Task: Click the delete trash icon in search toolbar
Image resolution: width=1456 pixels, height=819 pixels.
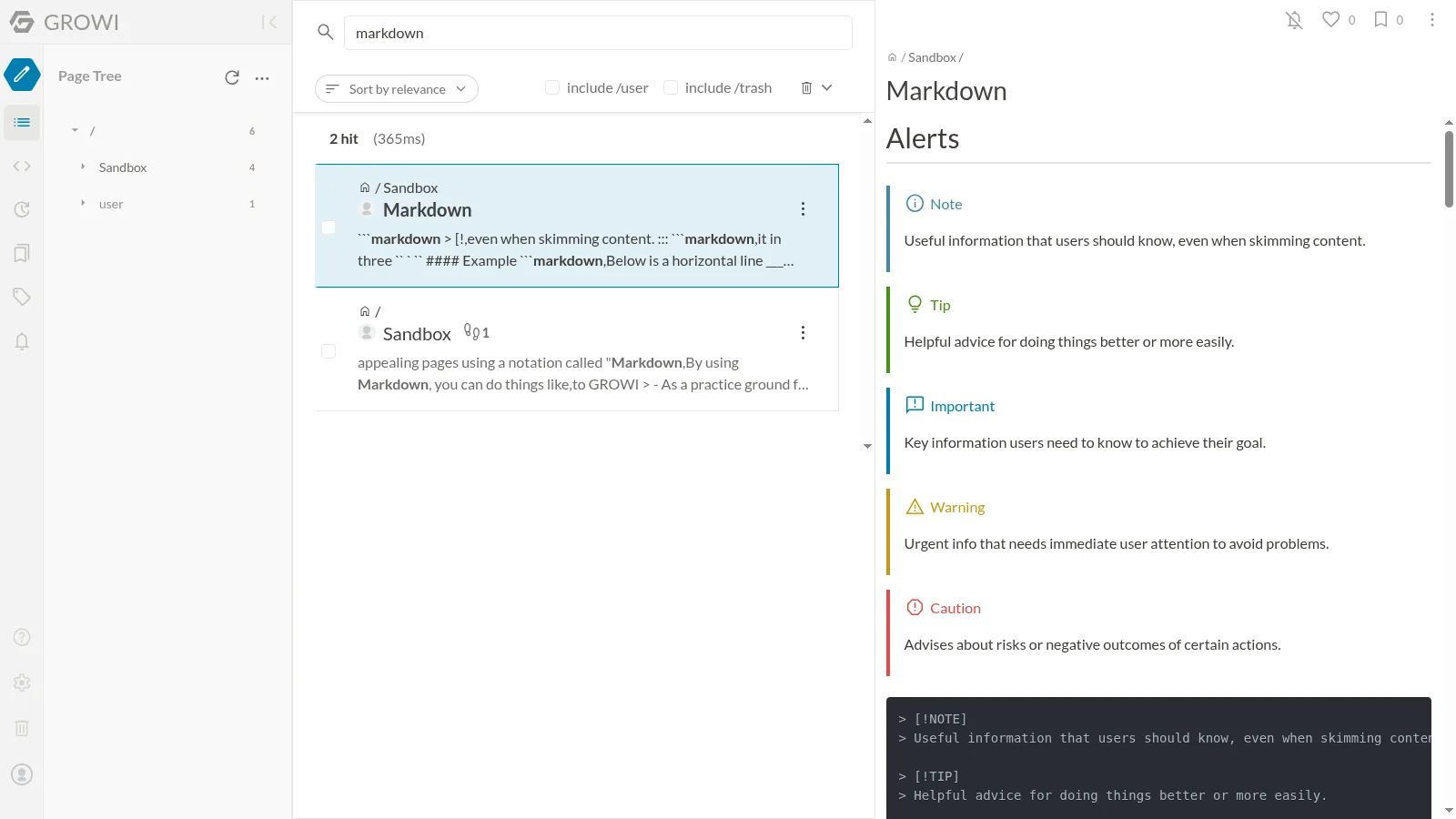Action: 806,87
